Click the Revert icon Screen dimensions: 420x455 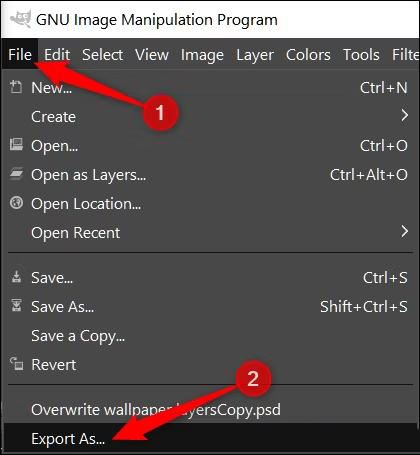16,364
